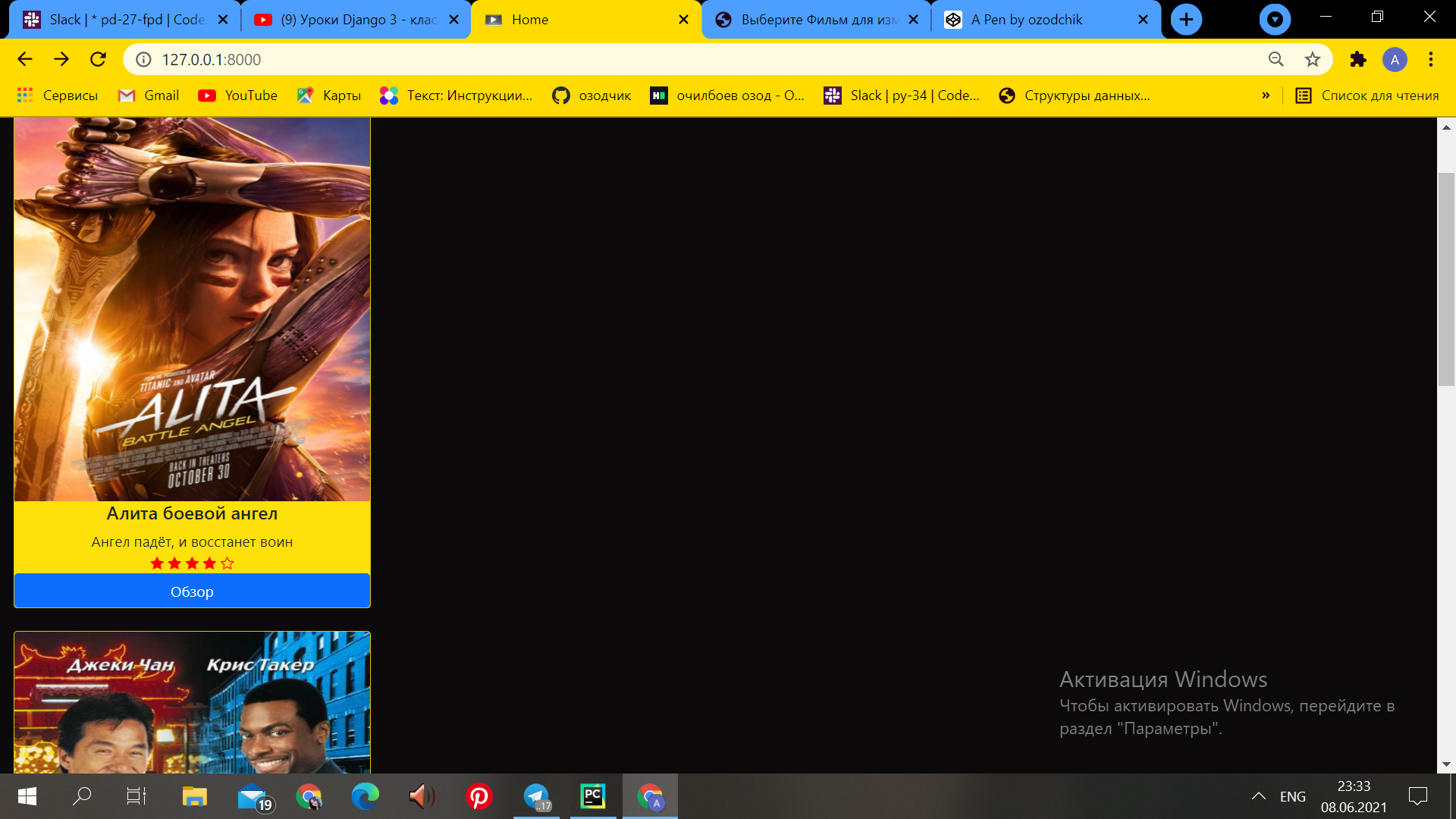Open the озодчик GitHub bookmark
Image resolution: width=1456 pixels, height=819 pixels.
point(591,96)
